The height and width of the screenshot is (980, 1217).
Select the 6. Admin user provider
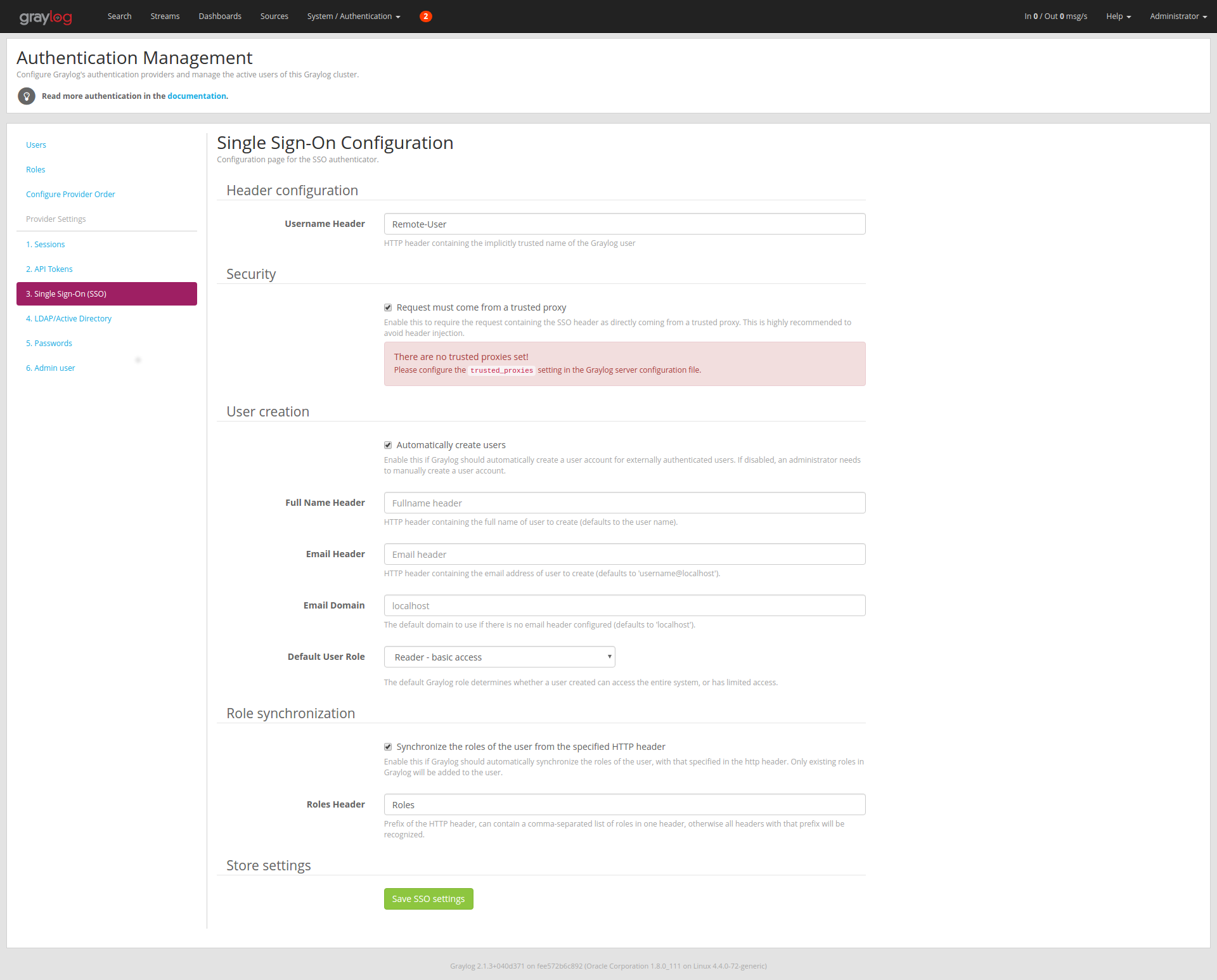pos(50,368)
